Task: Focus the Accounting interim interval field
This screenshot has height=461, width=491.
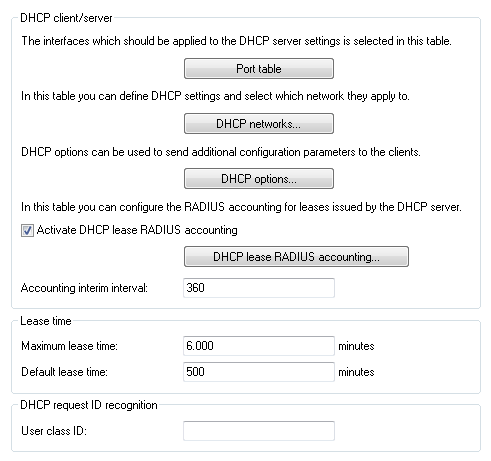Action: (x=259, y=288)
